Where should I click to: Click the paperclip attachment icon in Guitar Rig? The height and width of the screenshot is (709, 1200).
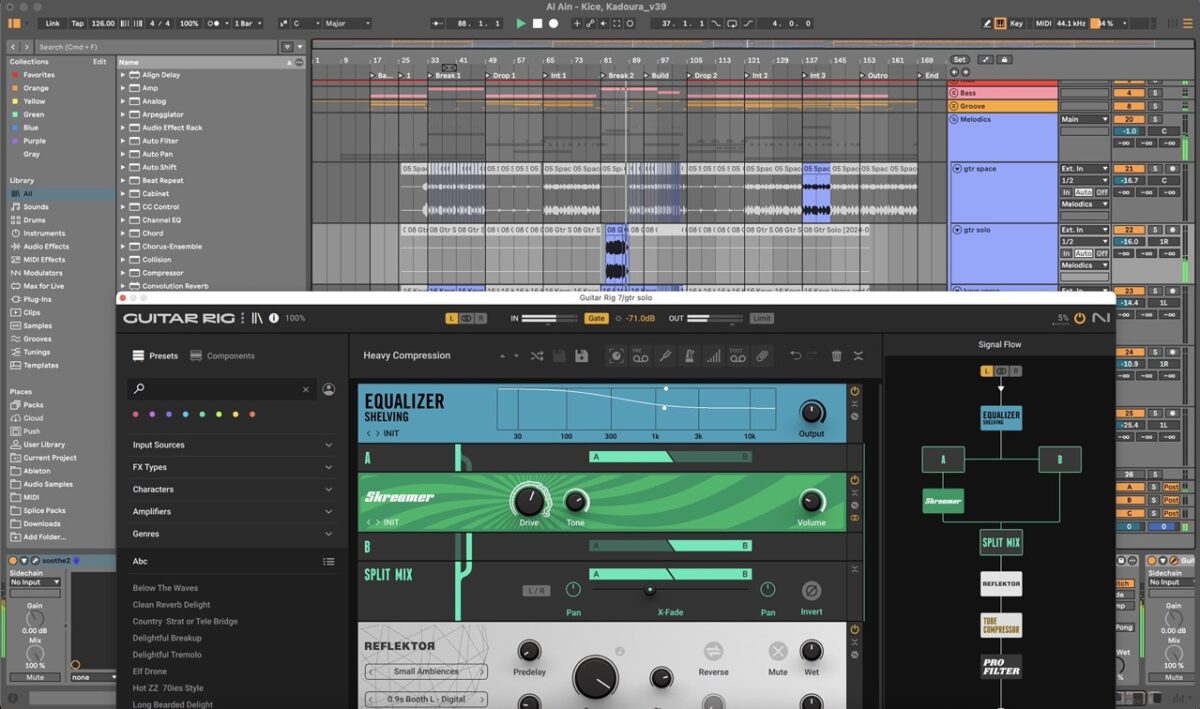(762, 356)
